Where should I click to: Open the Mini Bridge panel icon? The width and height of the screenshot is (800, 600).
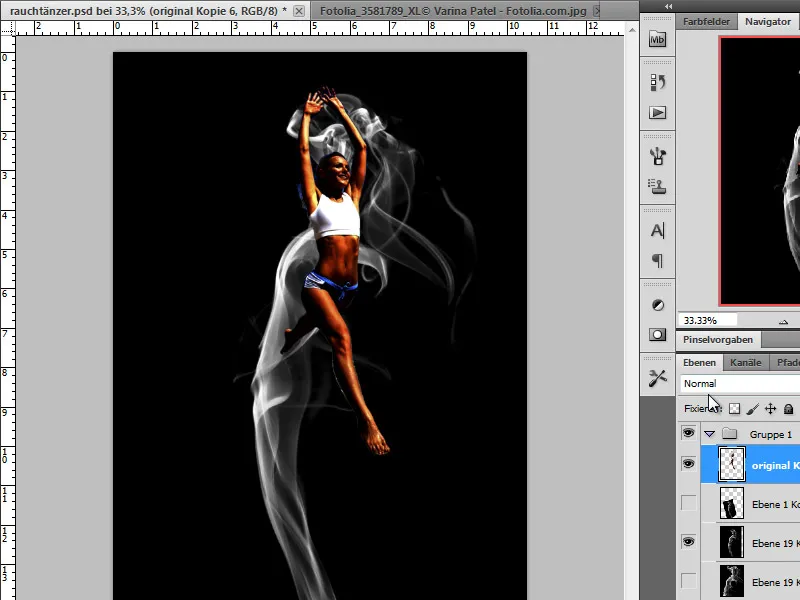pyautogui.click(x=657, y=39)
